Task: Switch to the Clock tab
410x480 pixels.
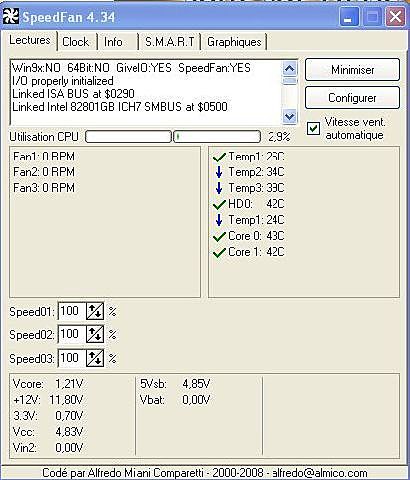Action: click(76, 42)
